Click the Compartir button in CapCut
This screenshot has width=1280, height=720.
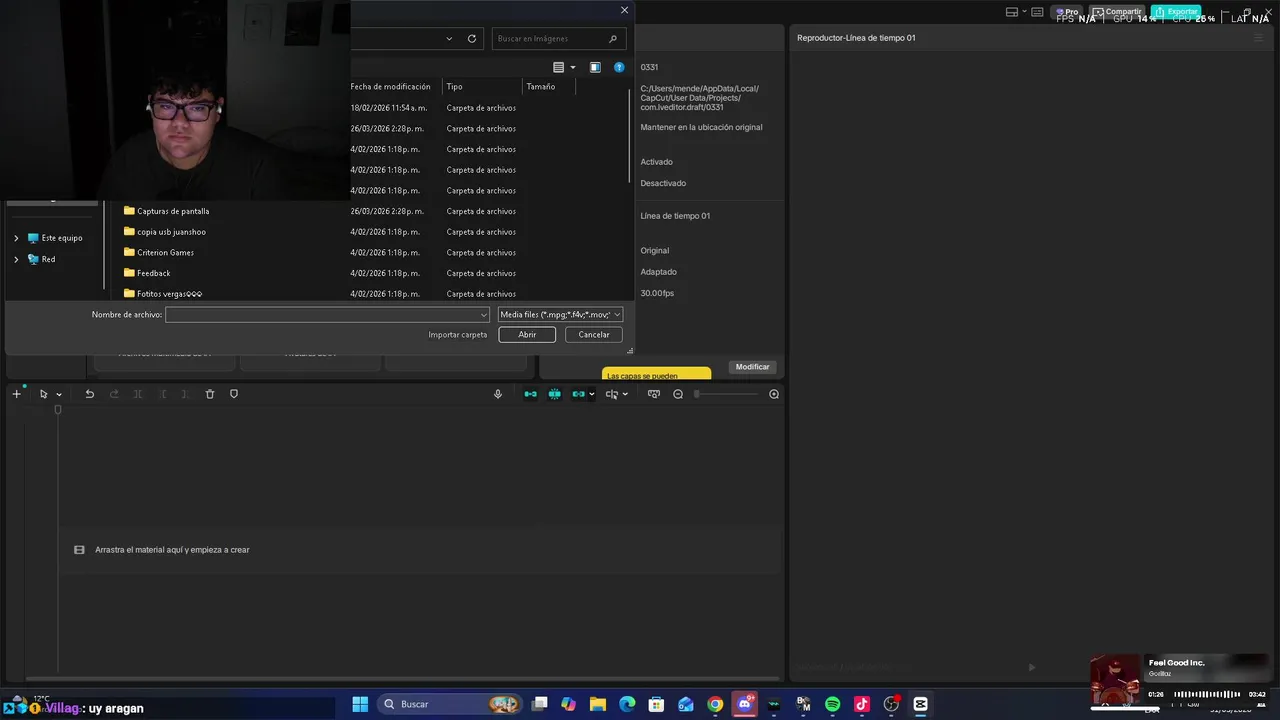click(x=1117, y=12)
